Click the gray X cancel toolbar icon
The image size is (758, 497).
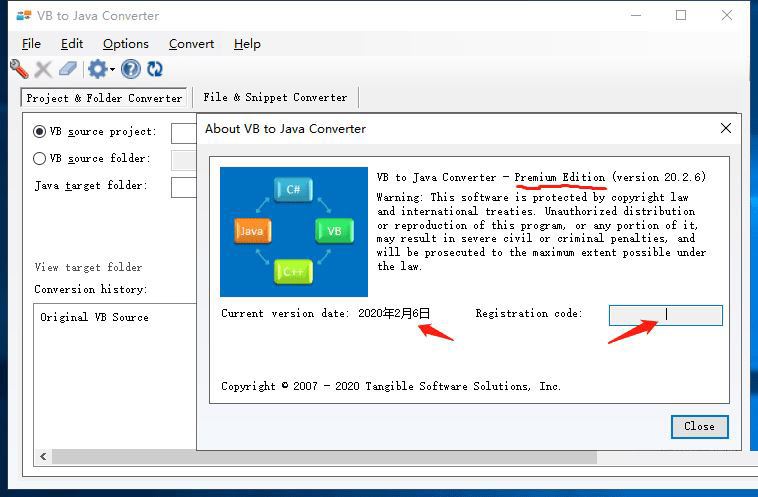tap(44, 69)
